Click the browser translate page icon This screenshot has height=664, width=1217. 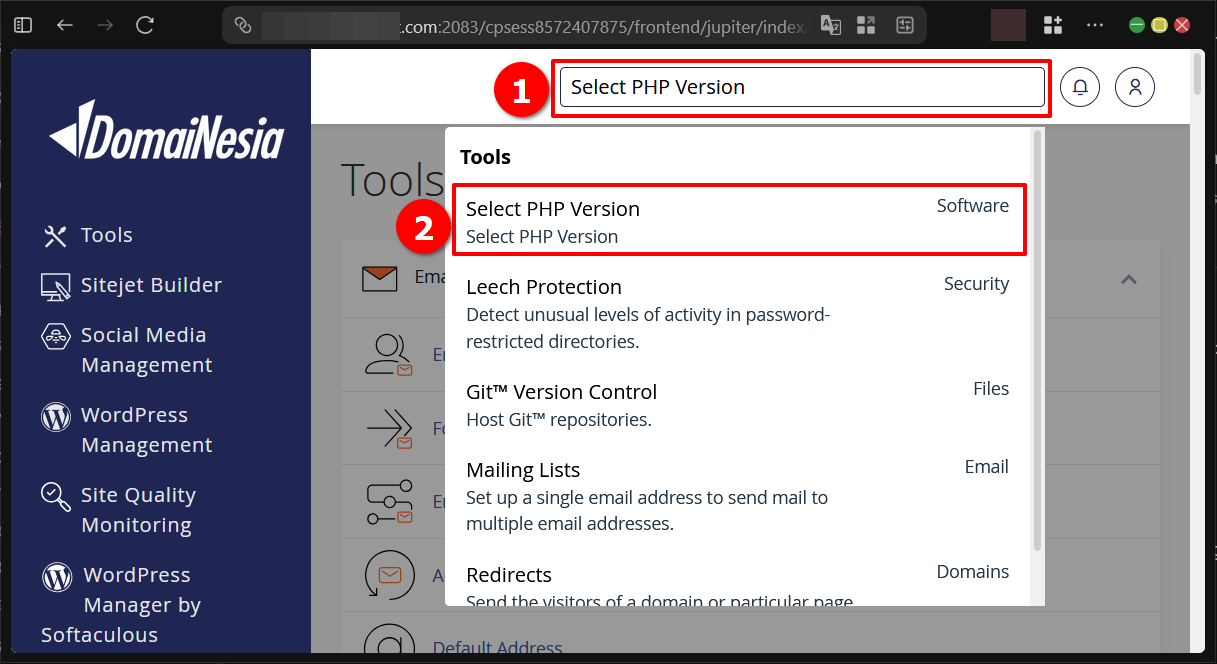click(830, 25)
